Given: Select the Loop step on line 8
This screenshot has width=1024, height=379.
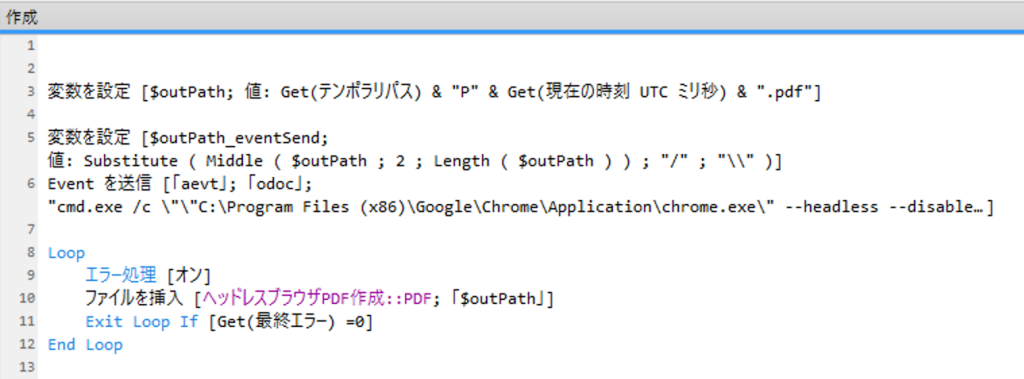Looking at the screenshot, I should (66, 253).
